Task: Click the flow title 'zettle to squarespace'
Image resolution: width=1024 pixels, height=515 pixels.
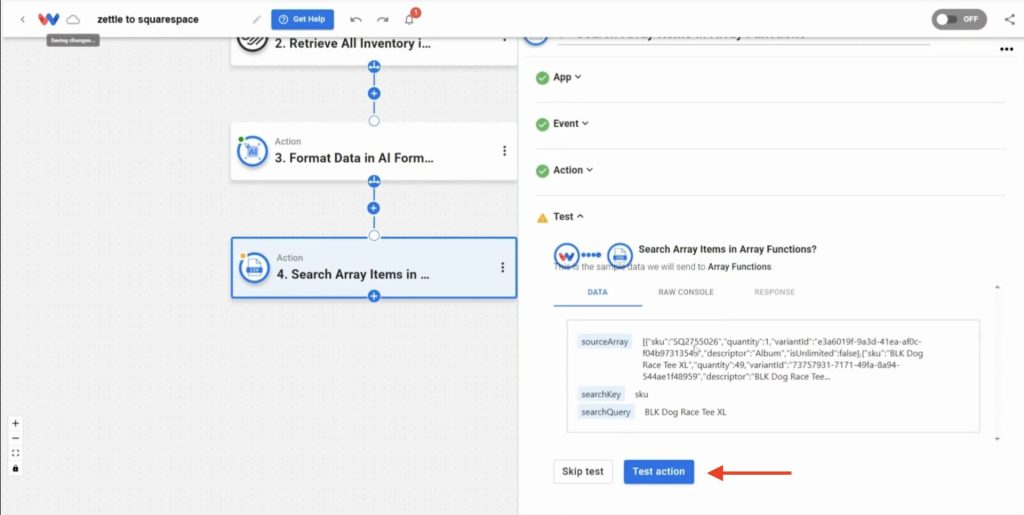Action: point(148,20)
